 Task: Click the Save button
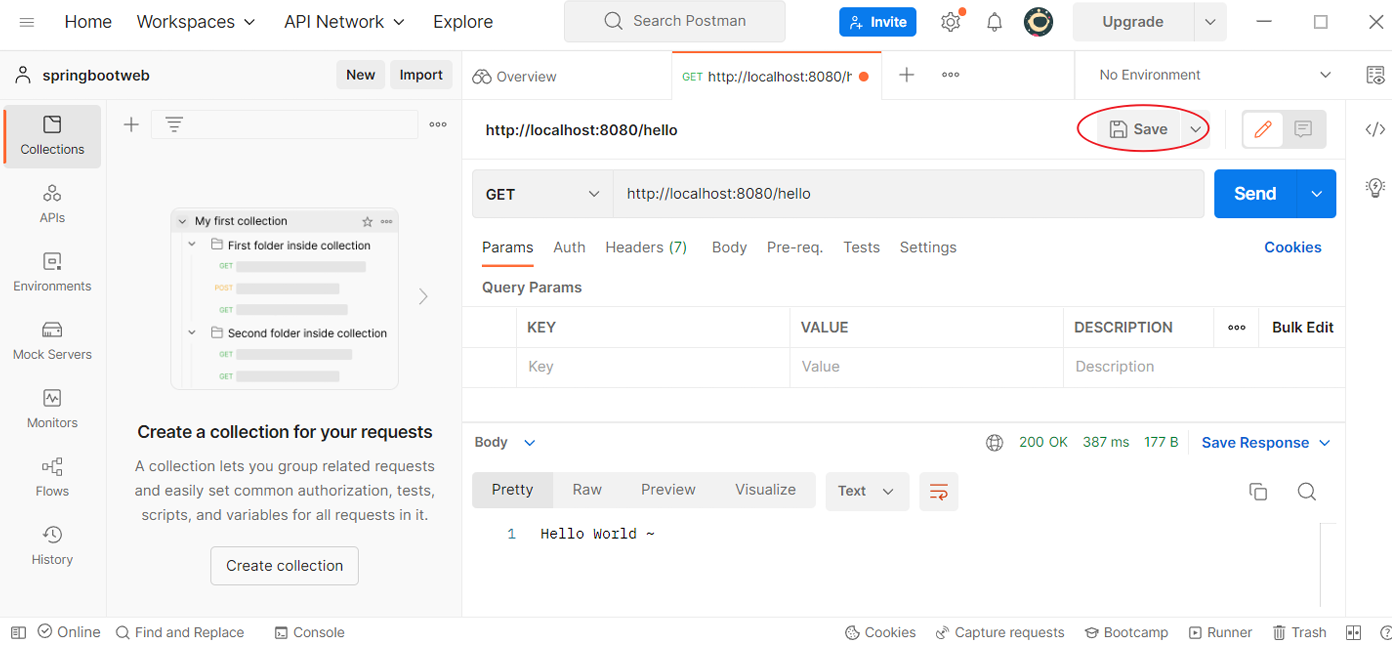pyautogui.click(x=1139, y=129)
